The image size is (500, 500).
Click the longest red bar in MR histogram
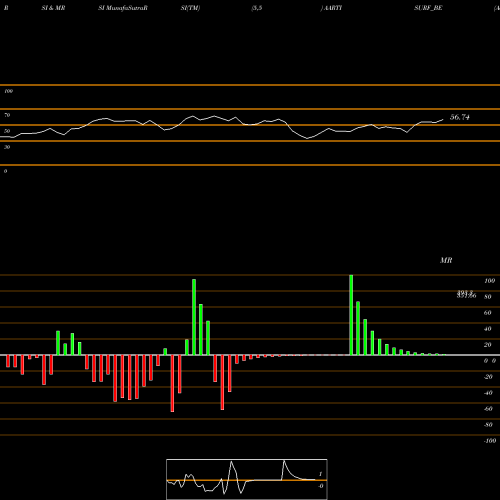(x=172, y=383)
